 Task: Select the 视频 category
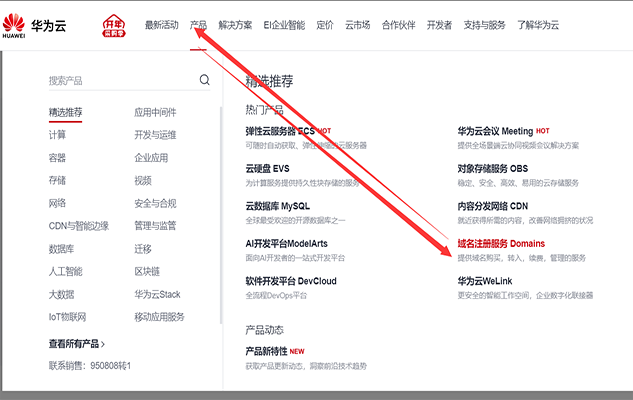point(143,180)
